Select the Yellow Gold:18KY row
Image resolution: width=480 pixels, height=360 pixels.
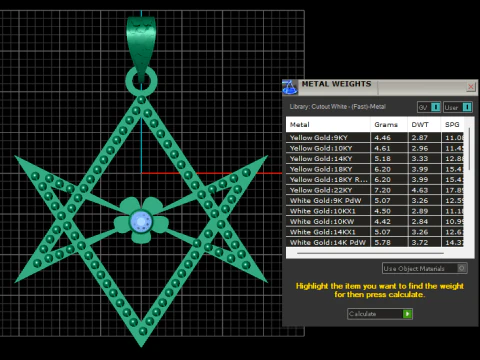coord(375,169)
